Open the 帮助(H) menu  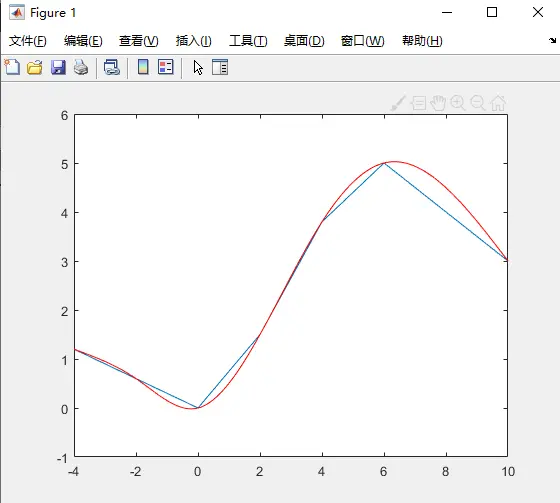pos(422,41)
